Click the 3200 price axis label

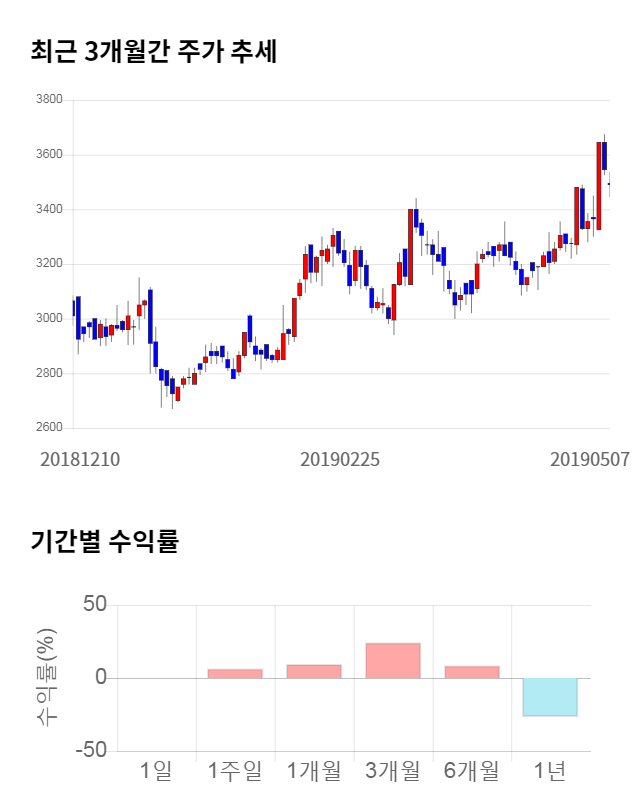point(48,264)
